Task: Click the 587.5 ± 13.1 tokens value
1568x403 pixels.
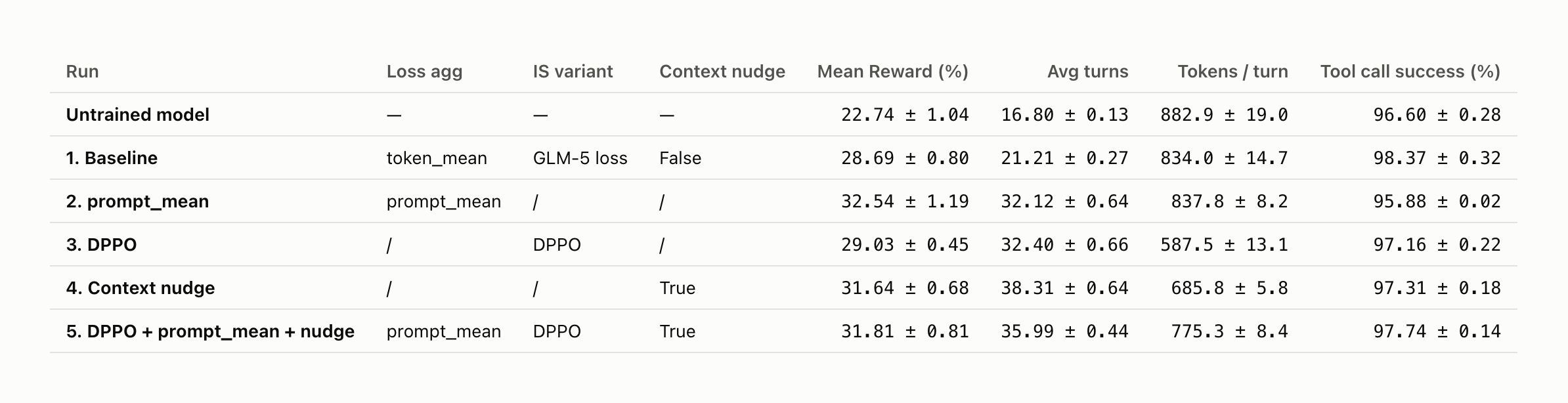Action: click(x=1224, y=245)
